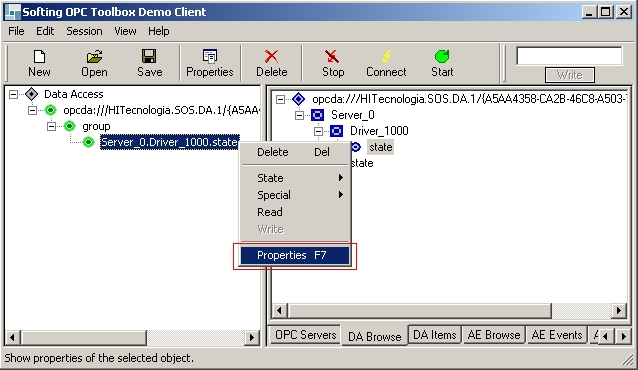Switch to the OPC Servers tab
The height and width of the screenshot is (370, 638).
(x=306, y=335)
